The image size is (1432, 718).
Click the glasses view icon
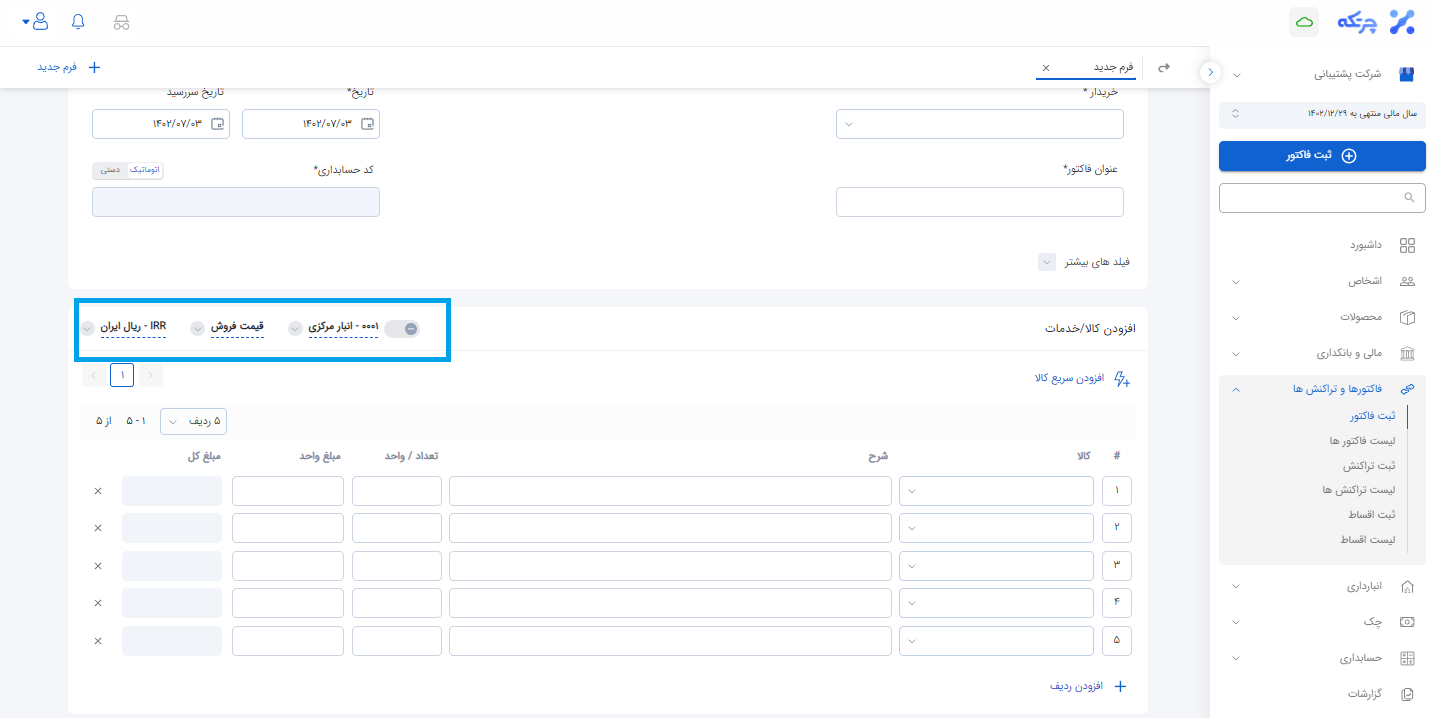click(x=121, y=22)
